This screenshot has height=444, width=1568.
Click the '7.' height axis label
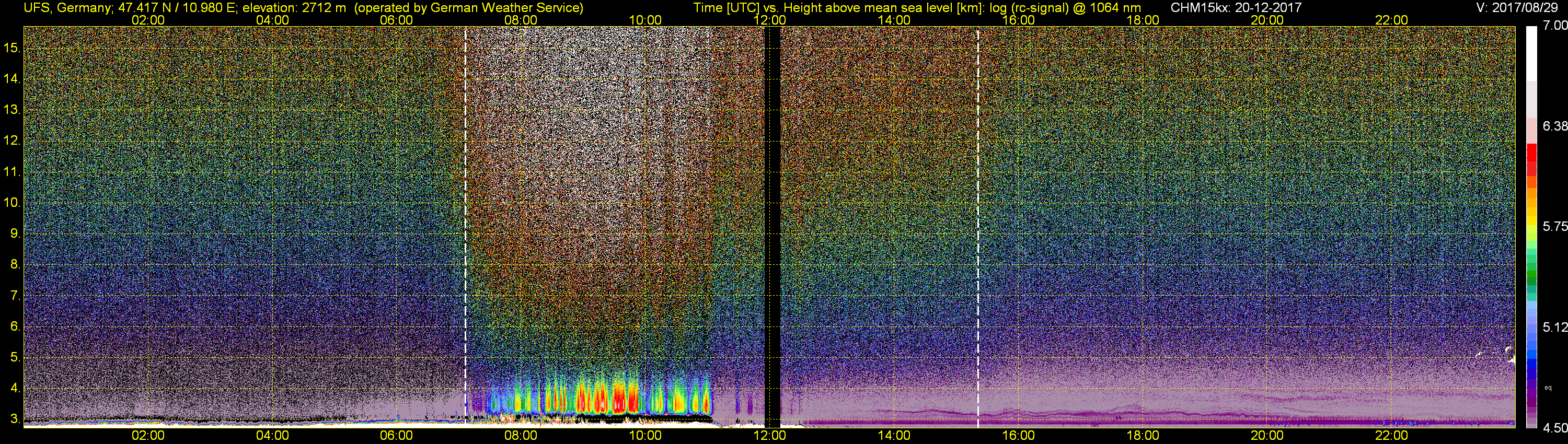click(15, 296)
